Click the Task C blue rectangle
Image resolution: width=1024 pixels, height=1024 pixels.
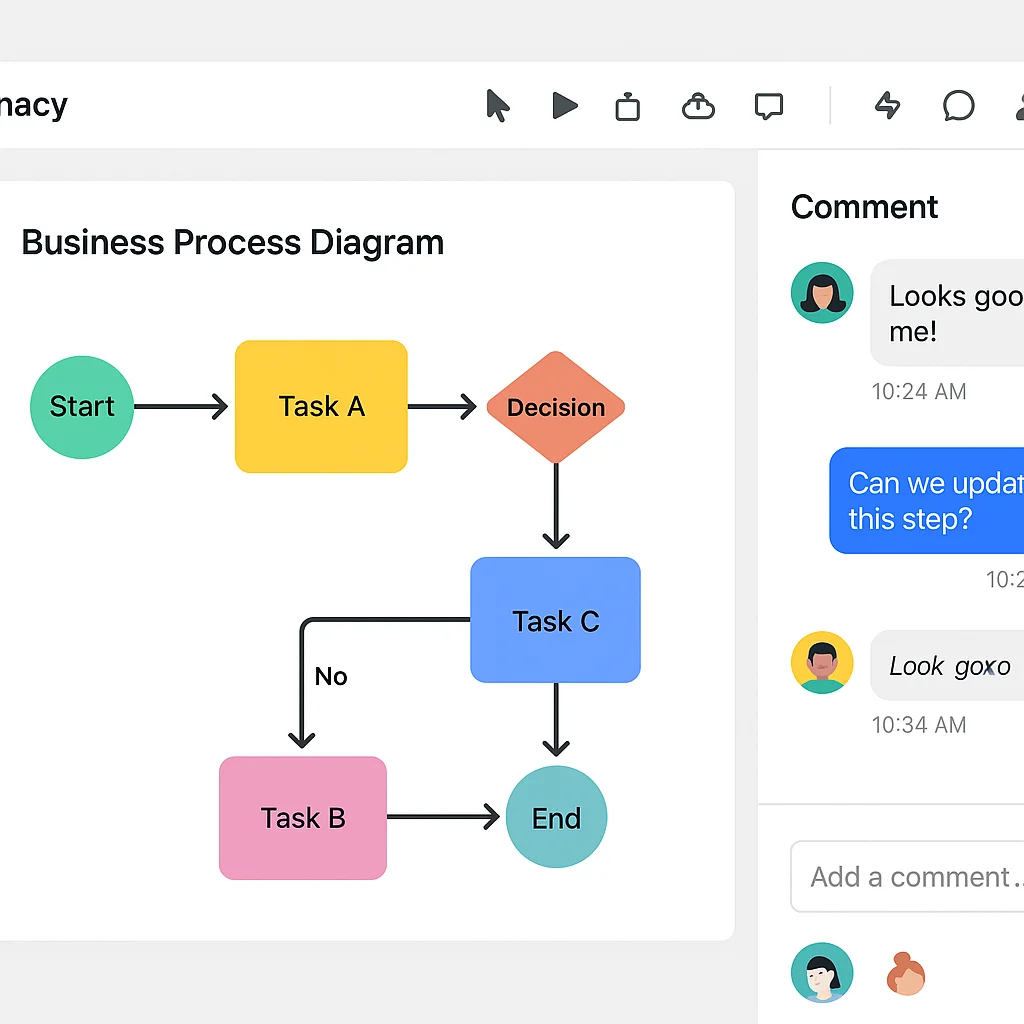[x=556, y=620]
